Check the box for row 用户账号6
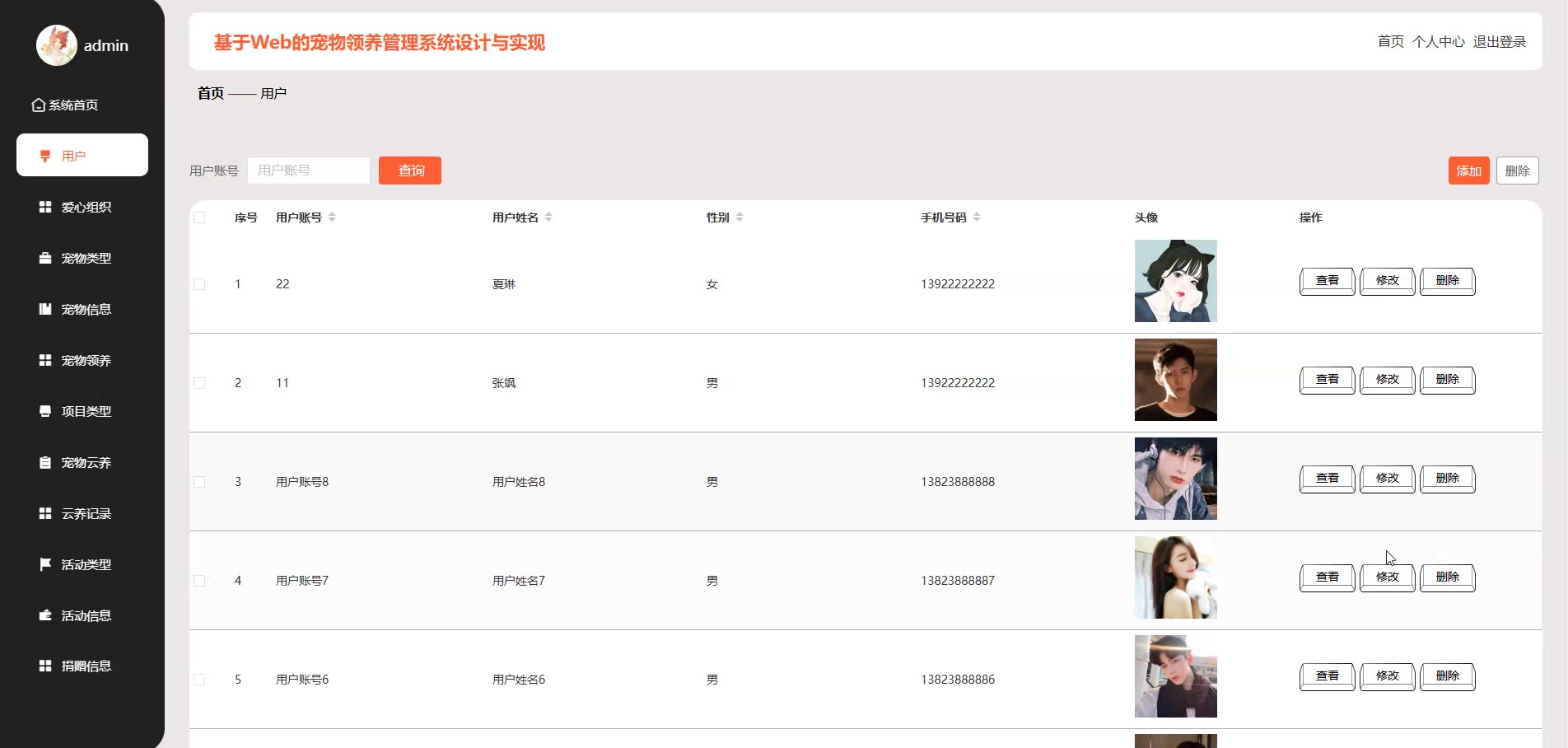This screenshot has height=748, width=1568. click(199, 680)
